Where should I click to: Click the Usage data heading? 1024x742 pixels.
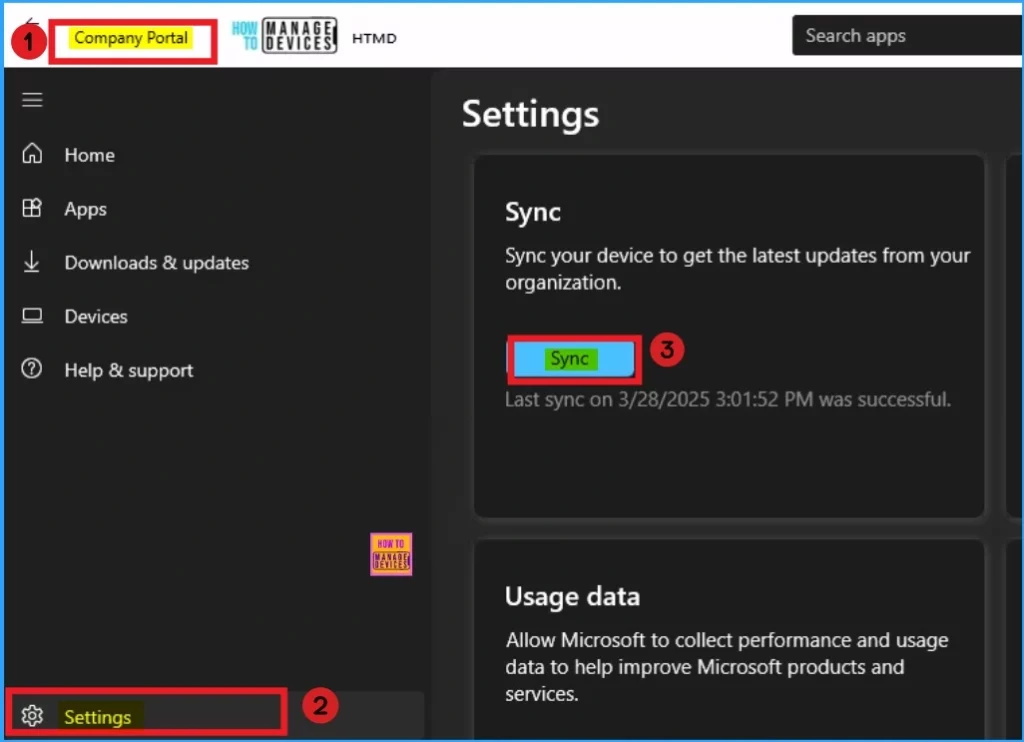pyautogui.click(x=572, y=596)
